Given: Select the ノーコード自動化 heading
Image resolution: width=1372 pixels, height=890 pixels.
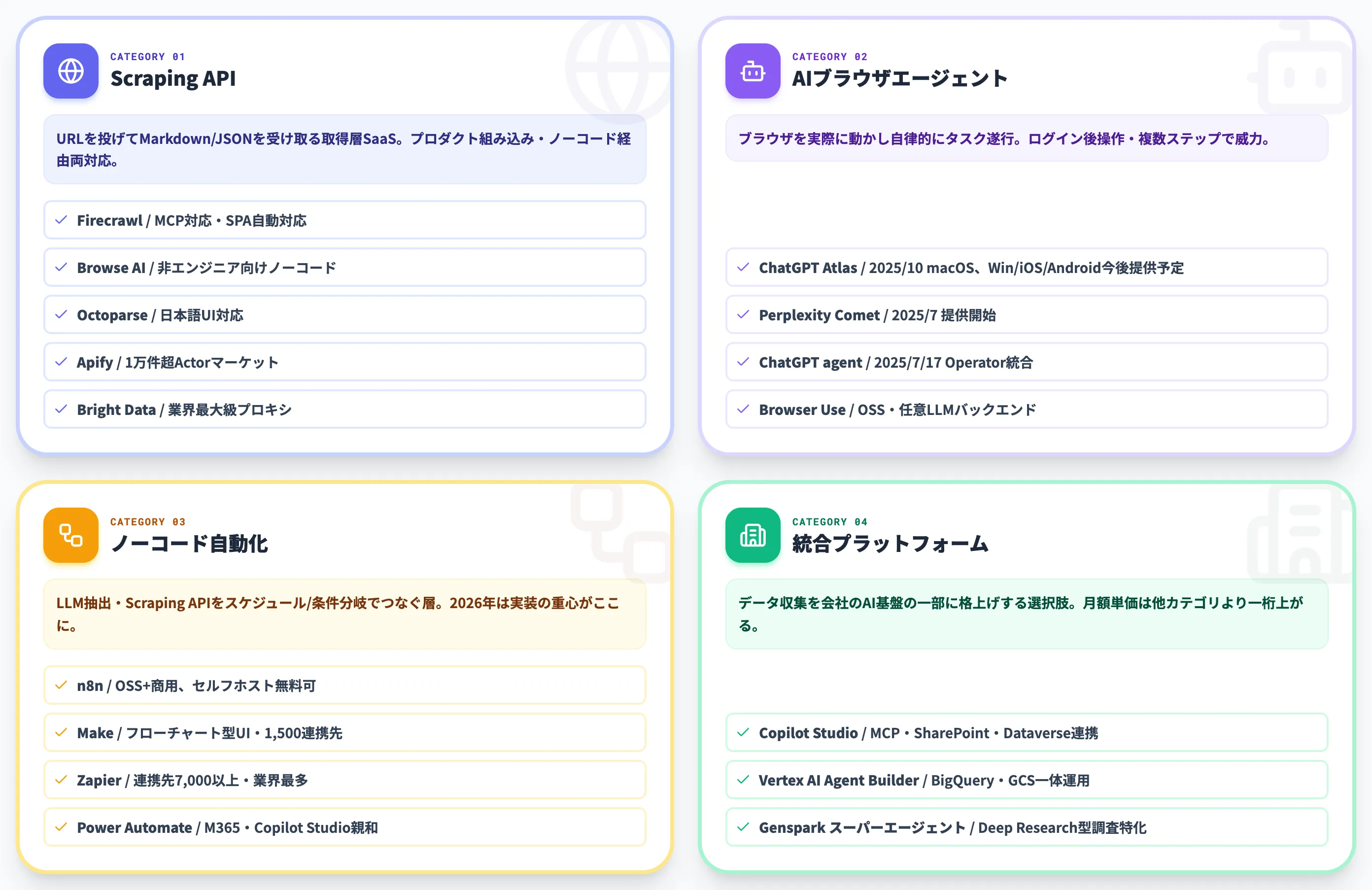Looking at the screenshot, I should 189,544.
